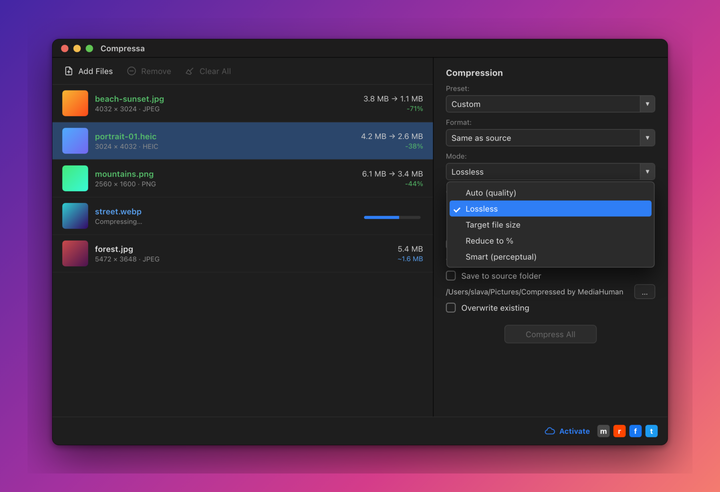The height and width of the screenshot is (492, 720).
Task: Open the light-blue 't' Twitter icon
Action: 652,431
